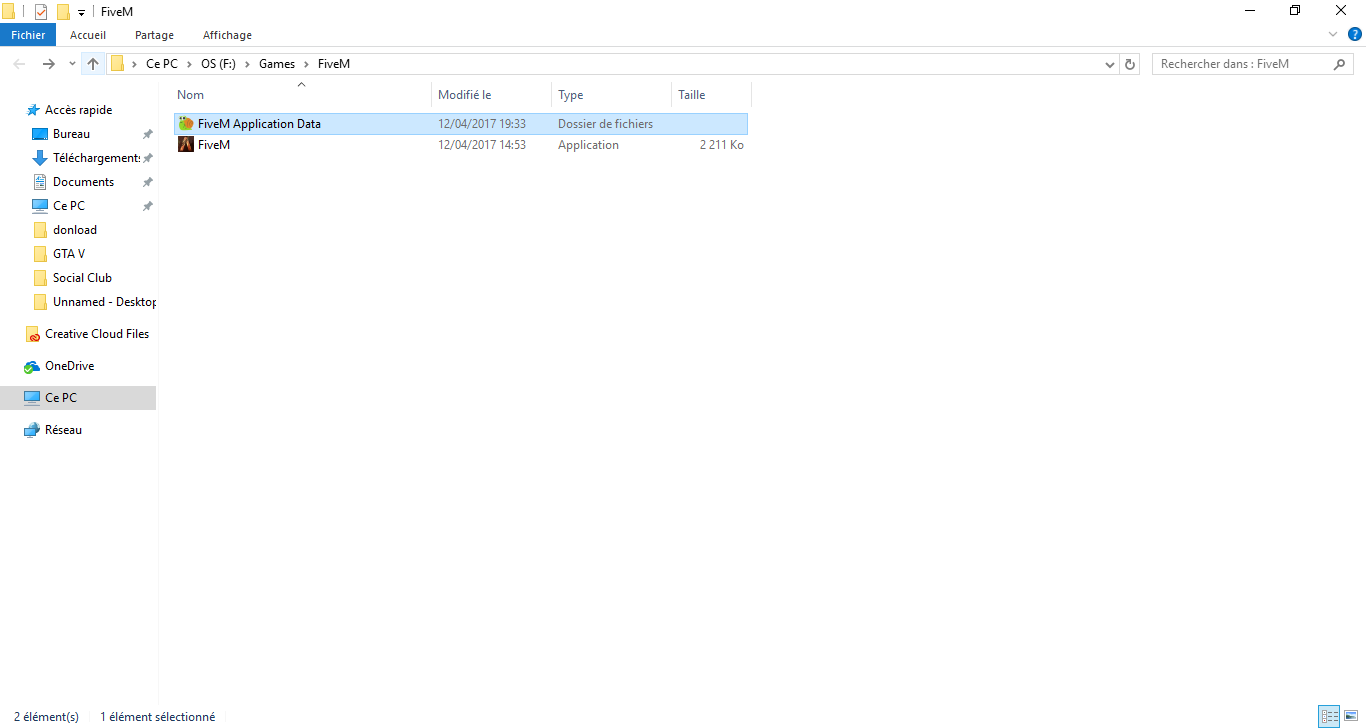The width and height of the screenshot is (1366, 728).
Task: Open GTA V folder in sidebar
Action: [x=69, y=254]
